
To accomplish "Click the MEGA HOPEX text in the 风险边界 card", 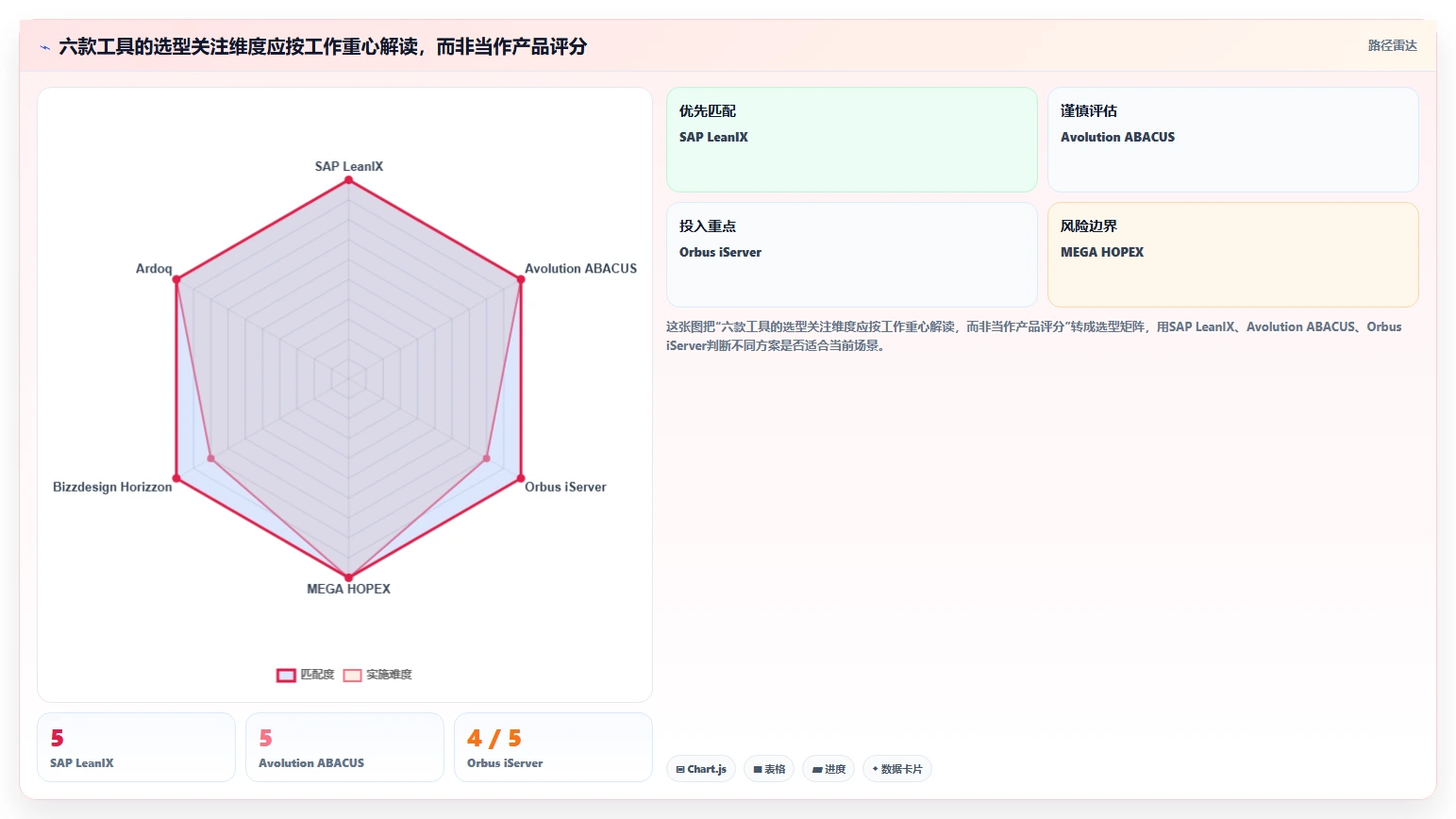I will point(1101,252).
